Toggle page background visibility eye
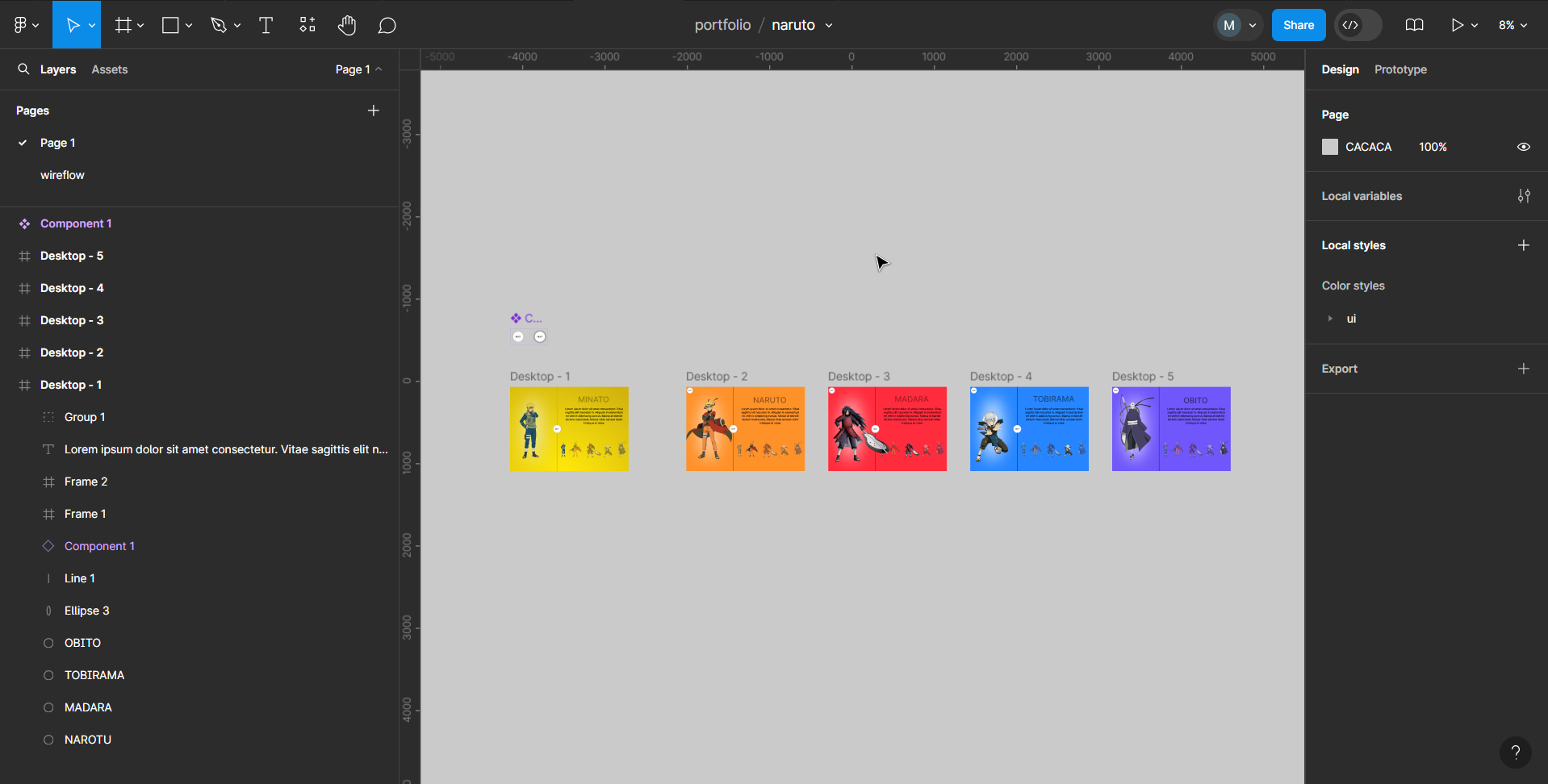The width and height of the screenshot is (1548, 784). 1523,147
